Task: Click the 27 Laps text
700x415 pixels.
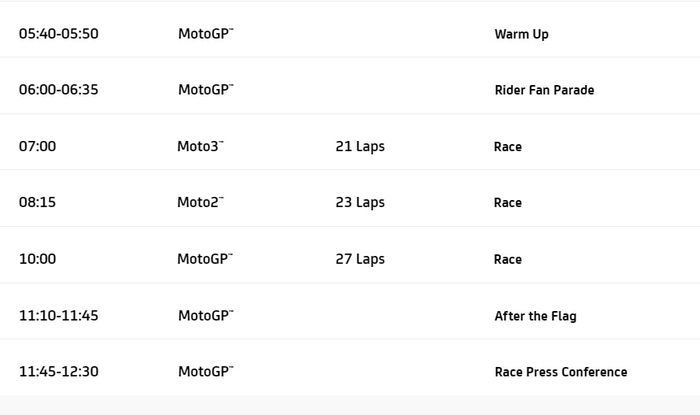Action: [x=360, y=259]
